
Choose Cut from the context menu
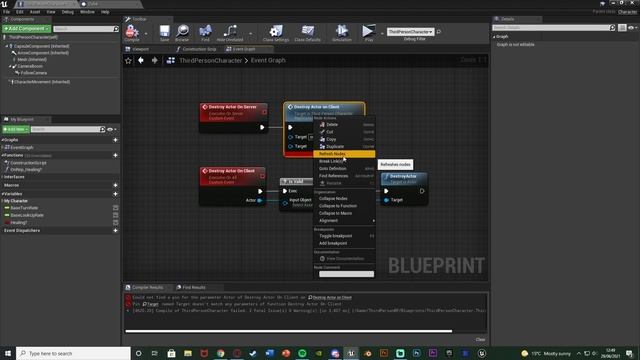pyautogui.click(x=344, y=132)
